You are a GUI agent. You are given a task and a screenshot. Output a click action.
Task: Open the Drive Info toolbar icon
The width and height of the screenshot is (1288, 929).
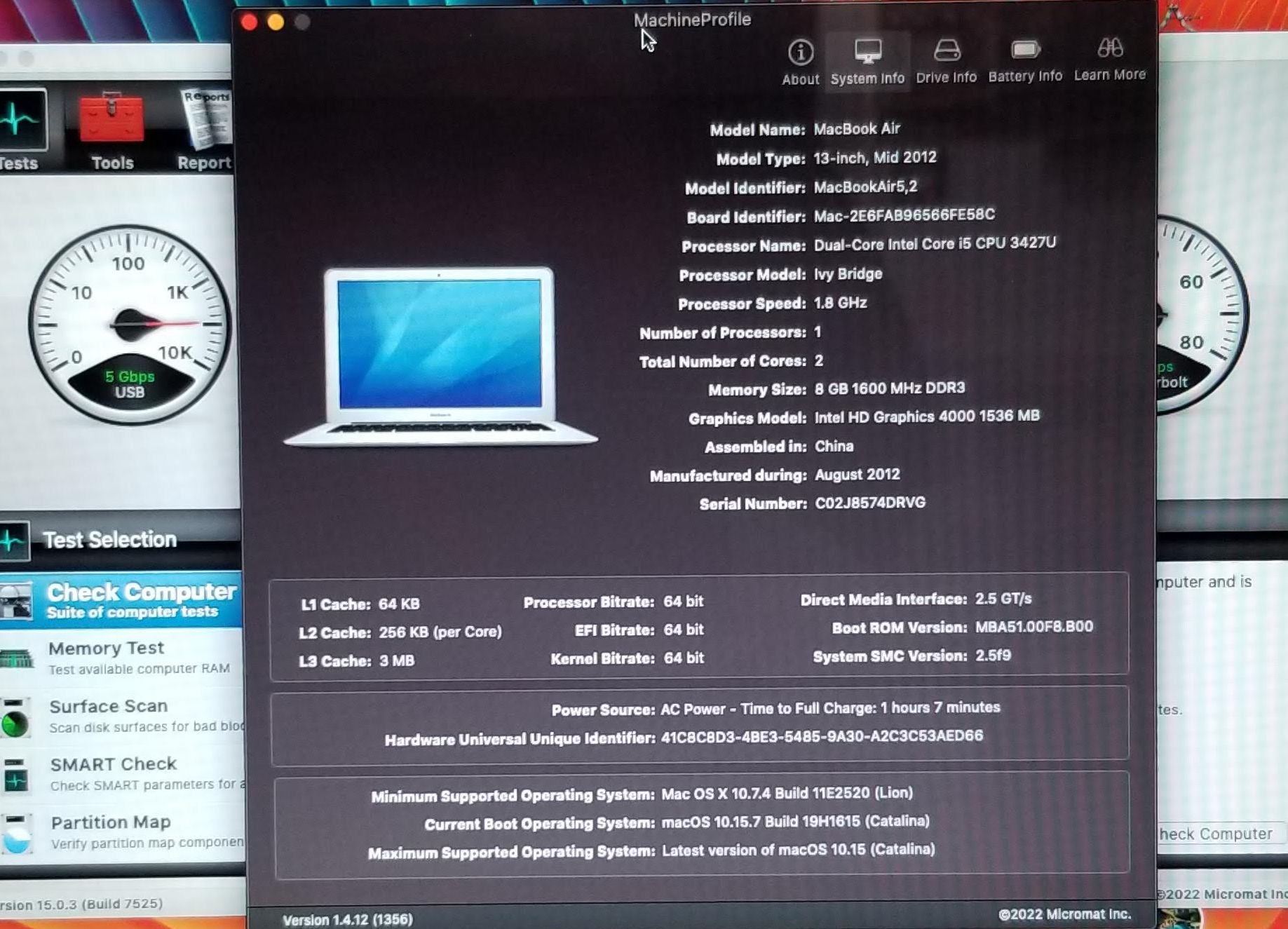946,51
